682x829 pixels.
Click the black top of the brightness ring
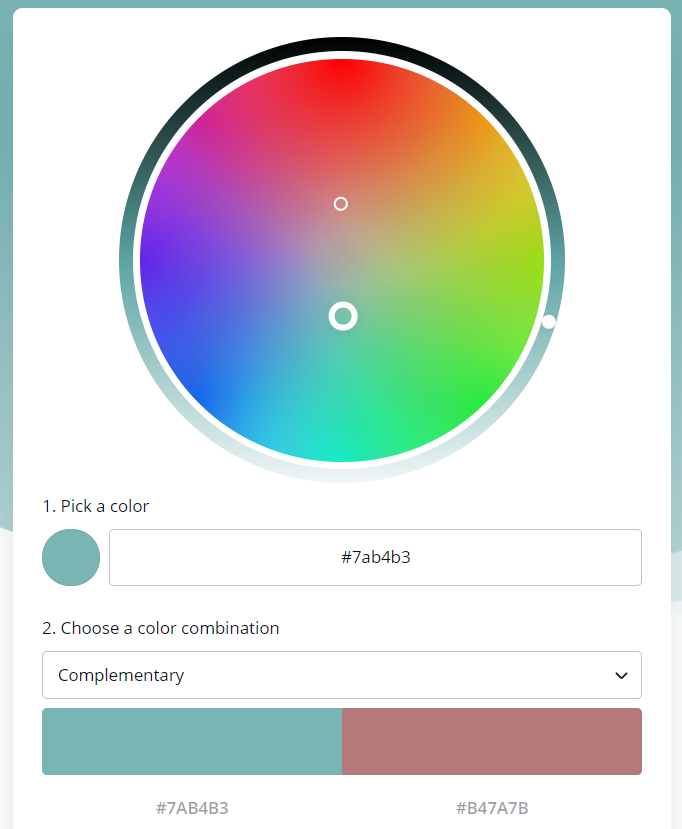coord(342,44)
